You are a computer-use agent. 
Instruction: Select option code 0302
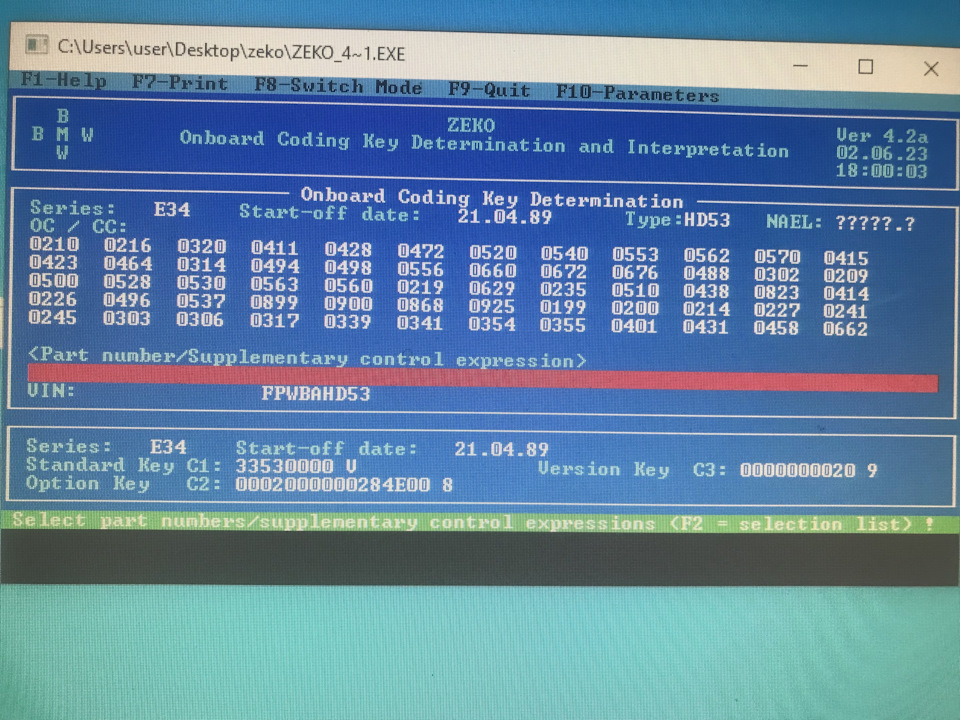[776, 275]
